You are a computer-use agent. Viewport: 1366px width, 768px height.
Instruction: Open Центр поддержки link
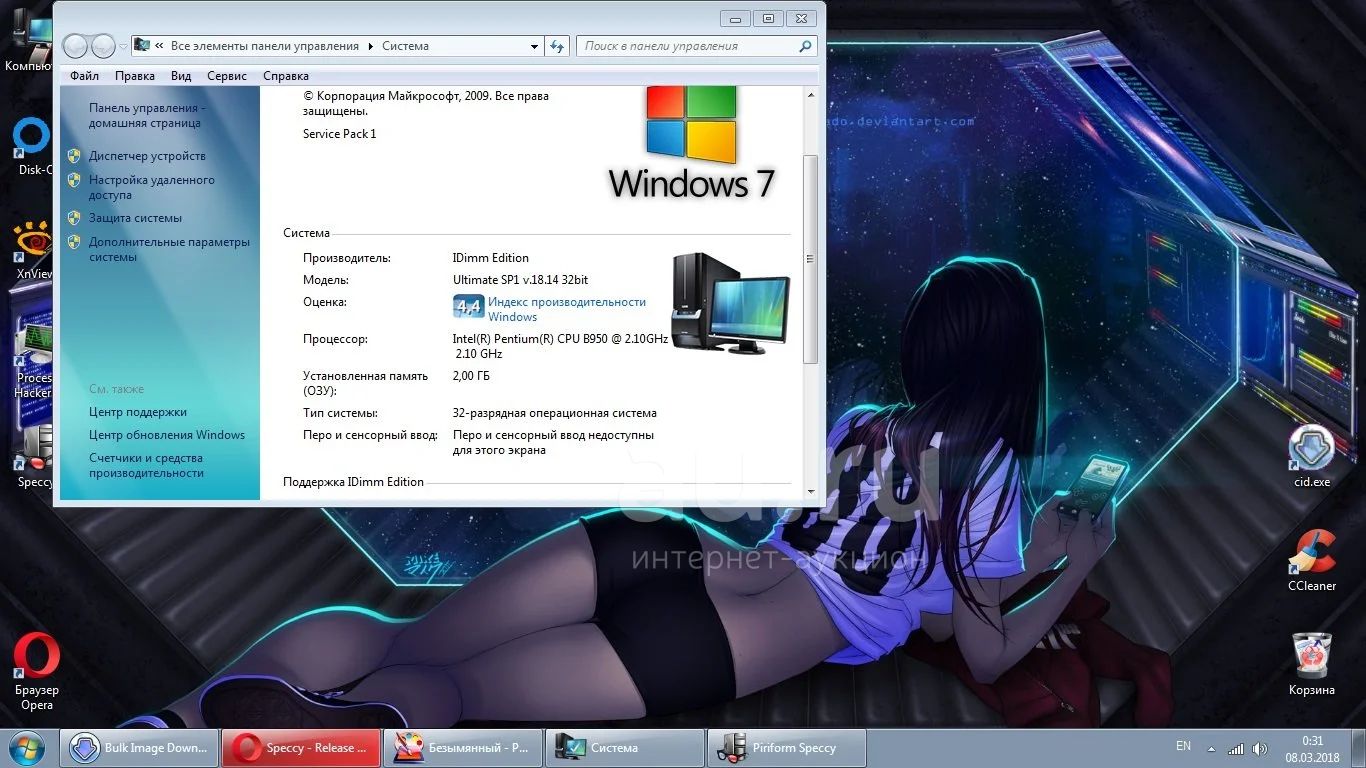click(x=138, y=412)
